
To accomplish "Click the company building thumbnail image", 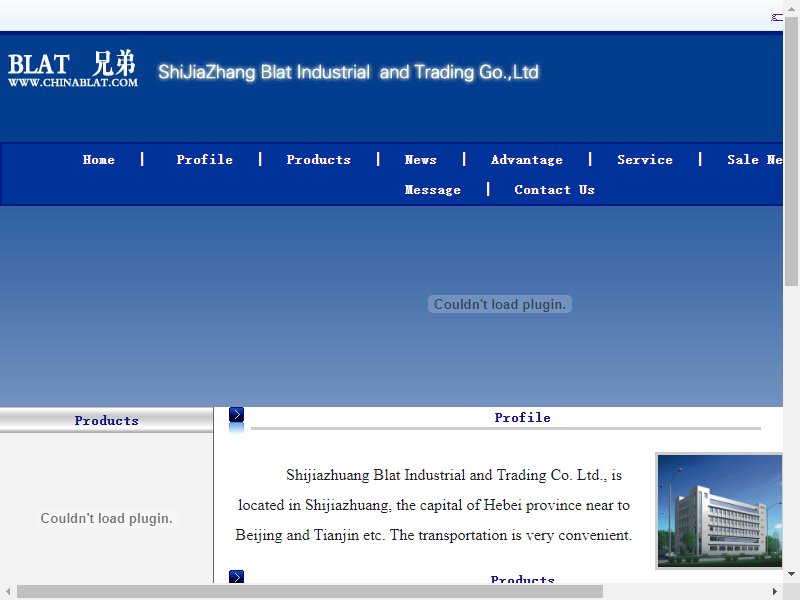I will click(x=719, y=511).
